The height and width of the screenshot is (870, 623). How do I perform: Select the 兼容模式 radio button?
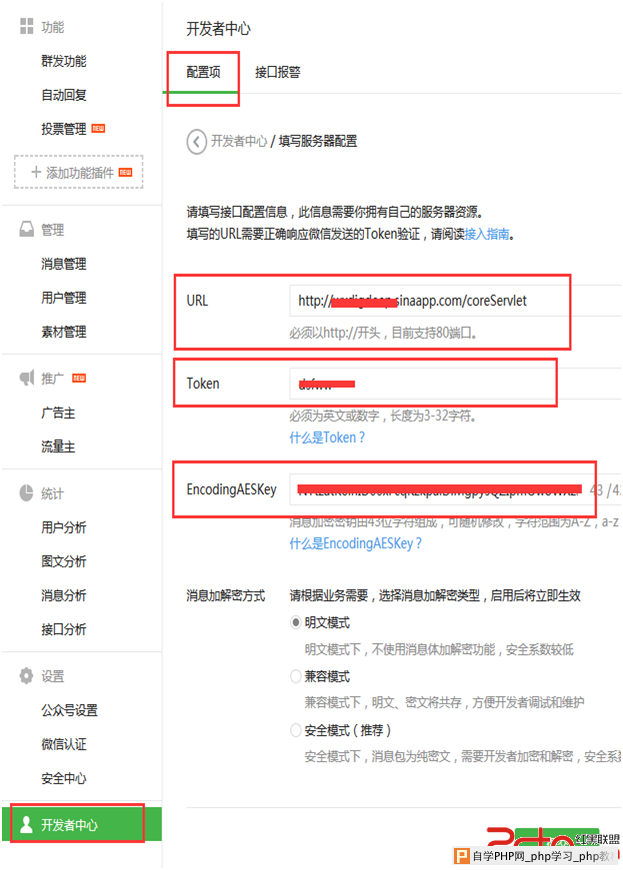tap(296, 676)
